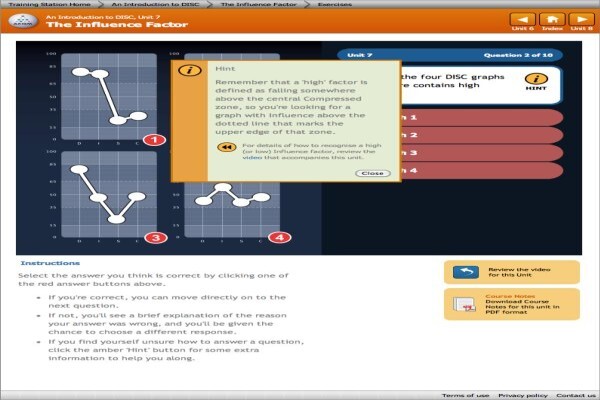This screenshot has height=400, width=600.
Task: Select graph number 4 badge
Action: (x=279, y=237)
